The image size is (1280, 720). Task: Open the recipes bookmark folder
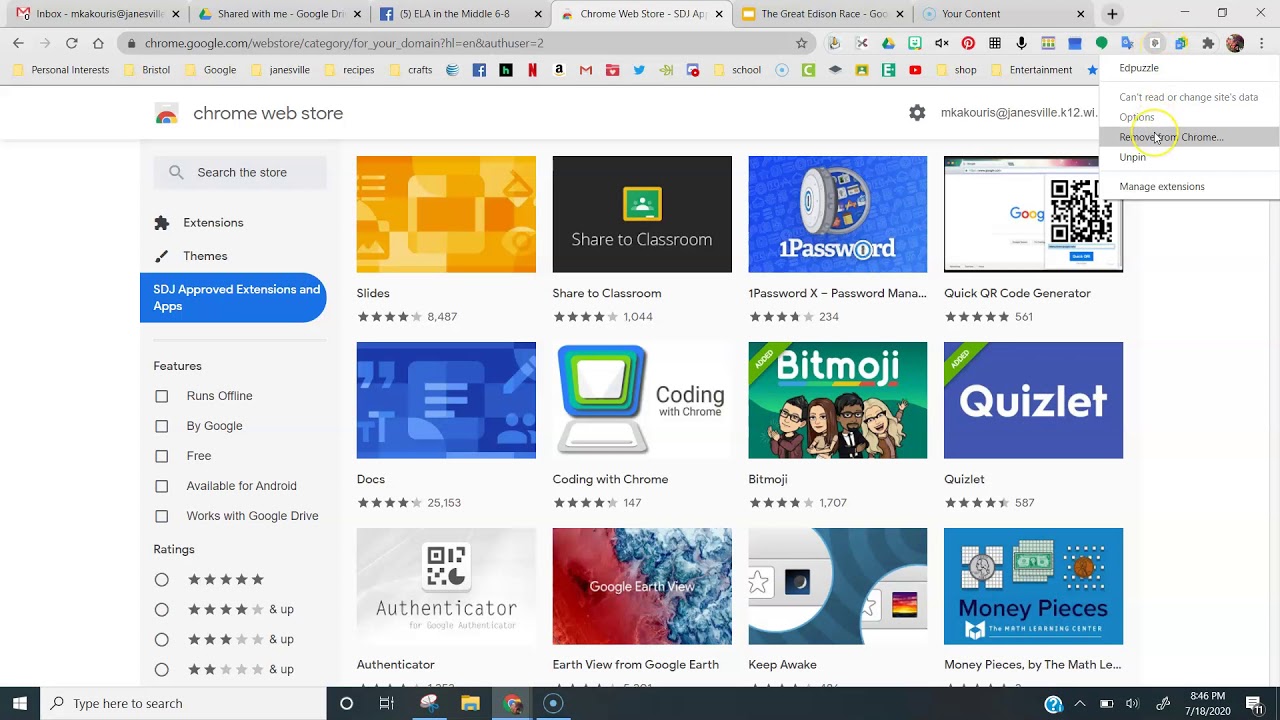(x=348, y=70)
